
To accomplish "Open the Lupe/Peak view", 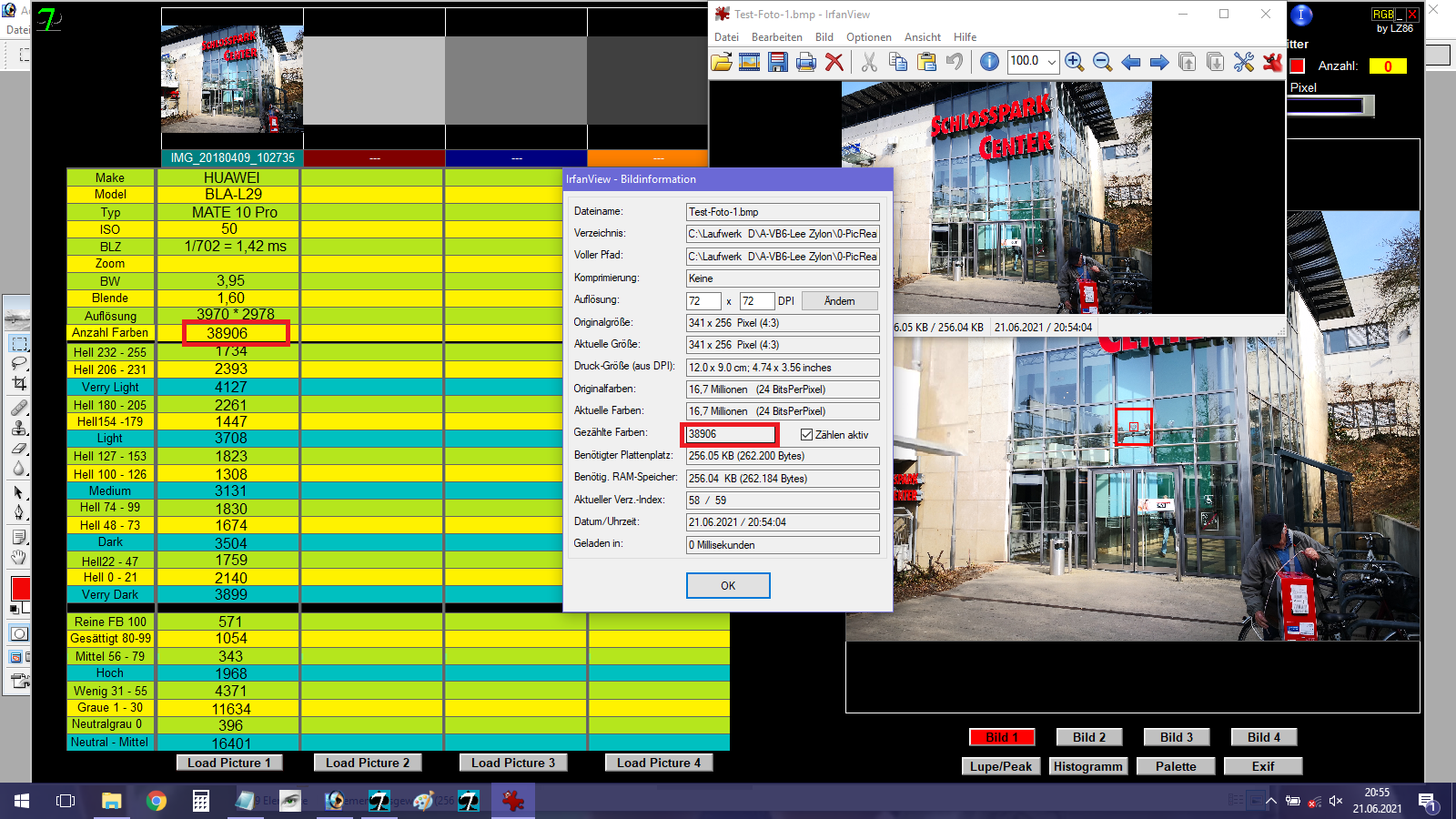I will 1001,766.
